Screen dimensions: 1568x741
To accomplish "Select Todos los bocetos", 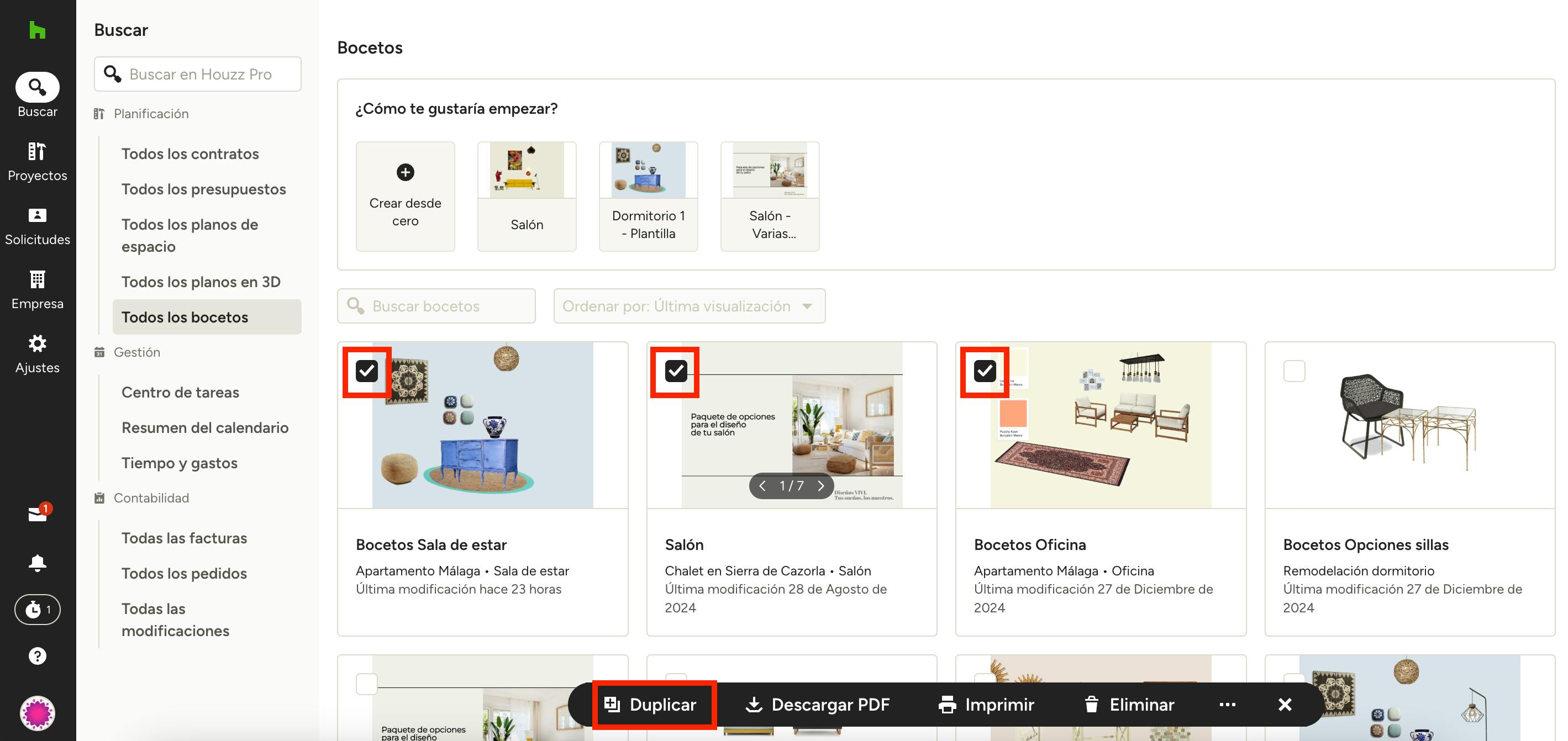I will (207, 317).
